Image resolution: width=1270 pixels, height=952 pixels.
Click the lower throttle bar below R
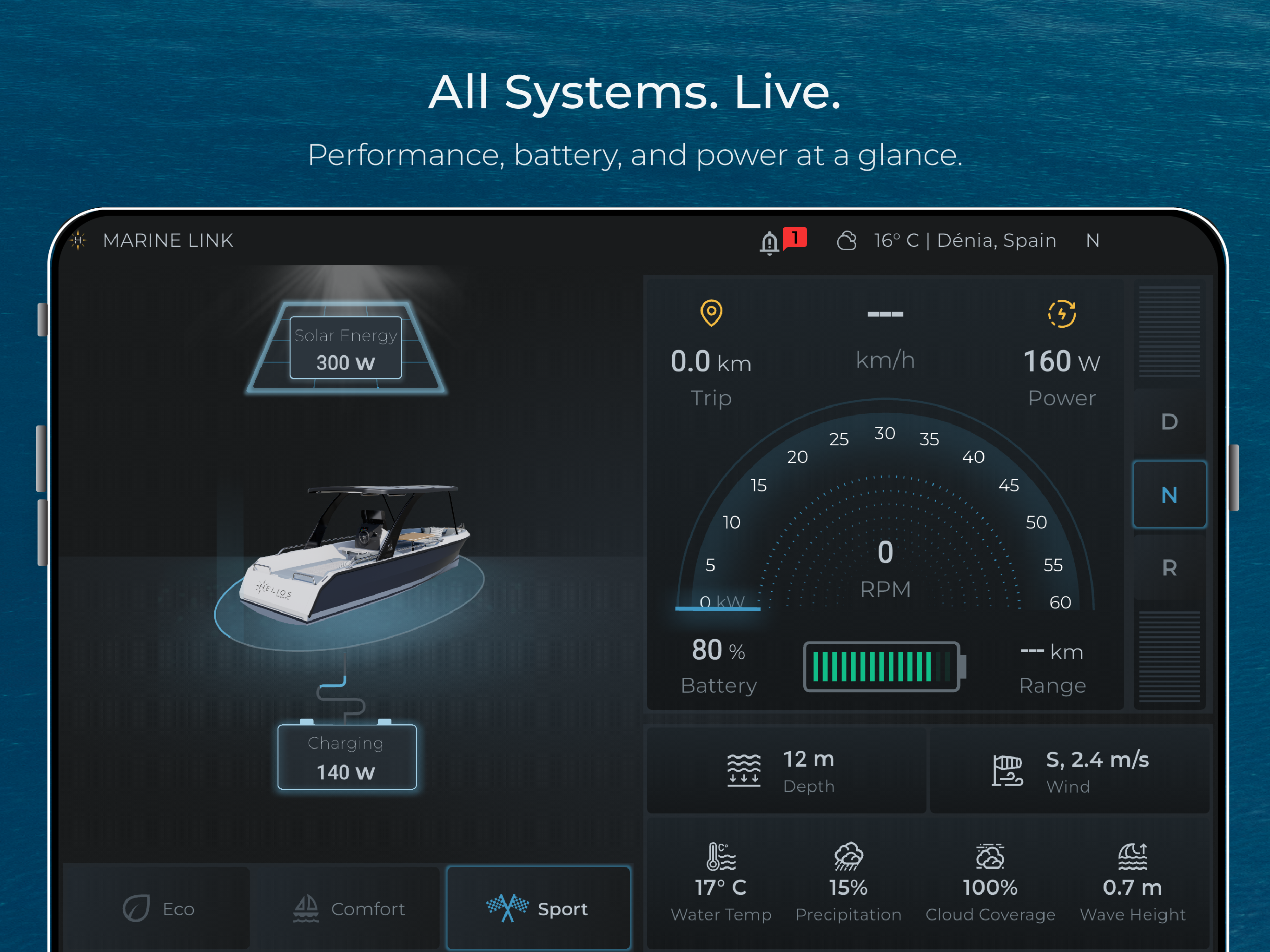coord(1169,656)
